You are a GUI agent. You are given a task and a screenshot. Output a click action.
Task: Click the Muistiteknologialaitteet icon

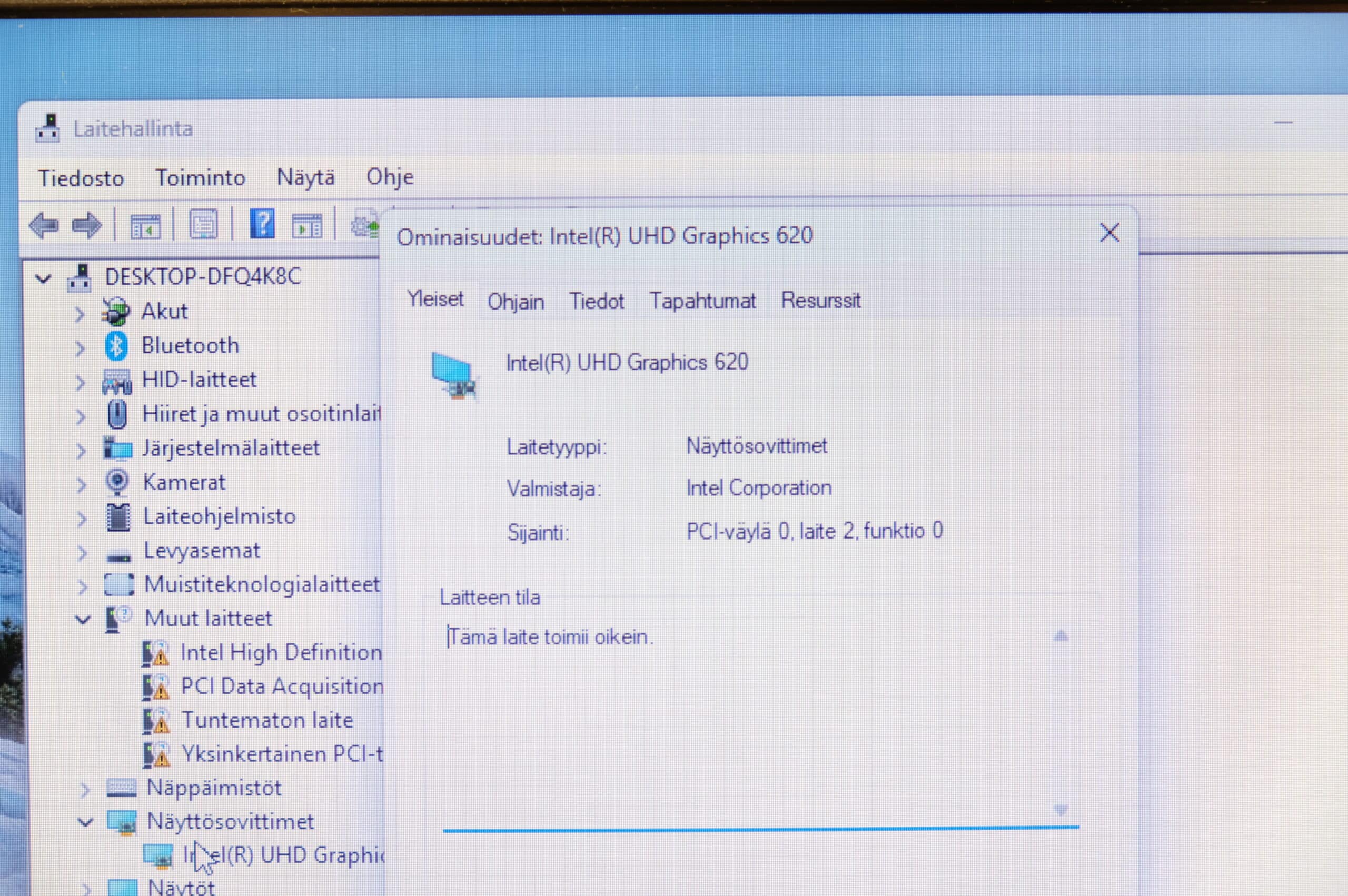120,584
